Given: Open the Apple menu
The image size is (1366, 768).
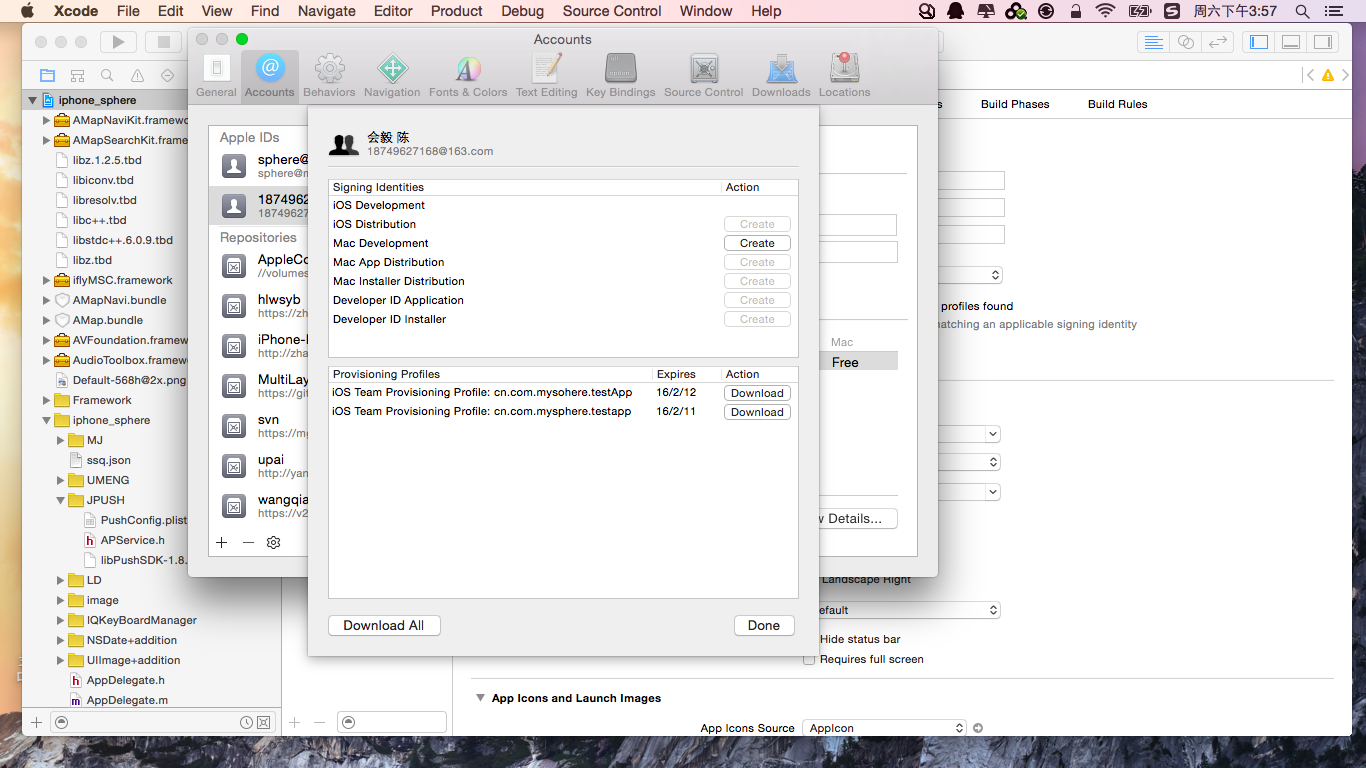Looking at the screenshot, I should coord(27,11).
